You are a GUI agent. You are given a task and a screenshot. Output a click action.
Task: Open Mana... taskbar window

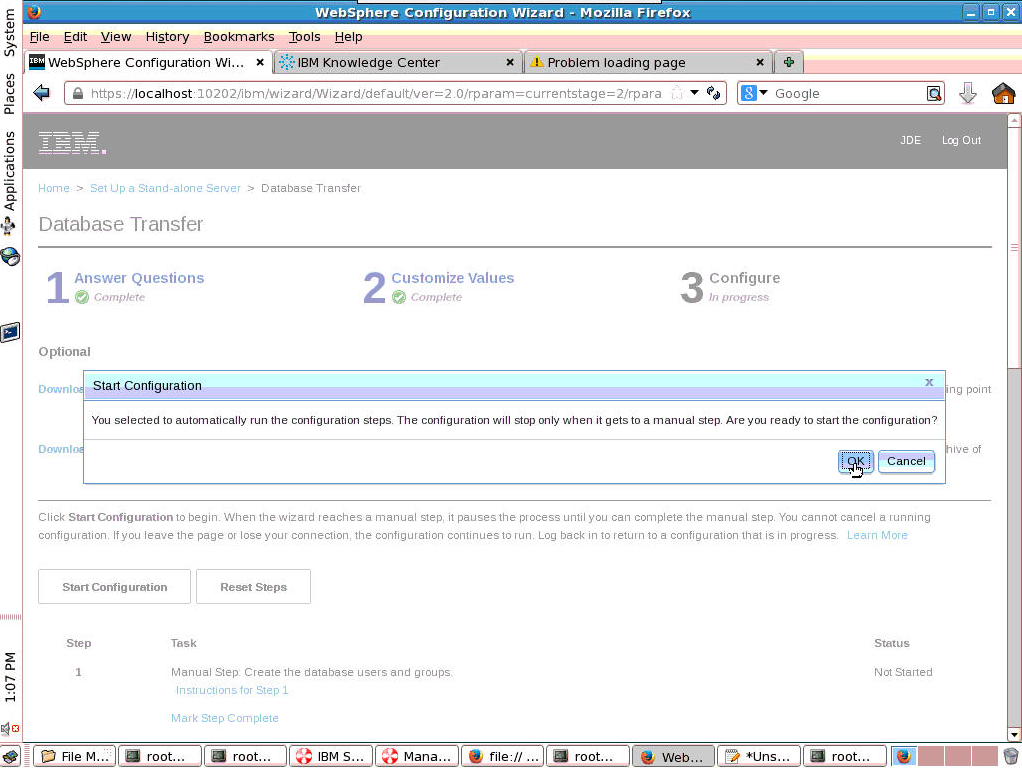[x=417, y=756]
